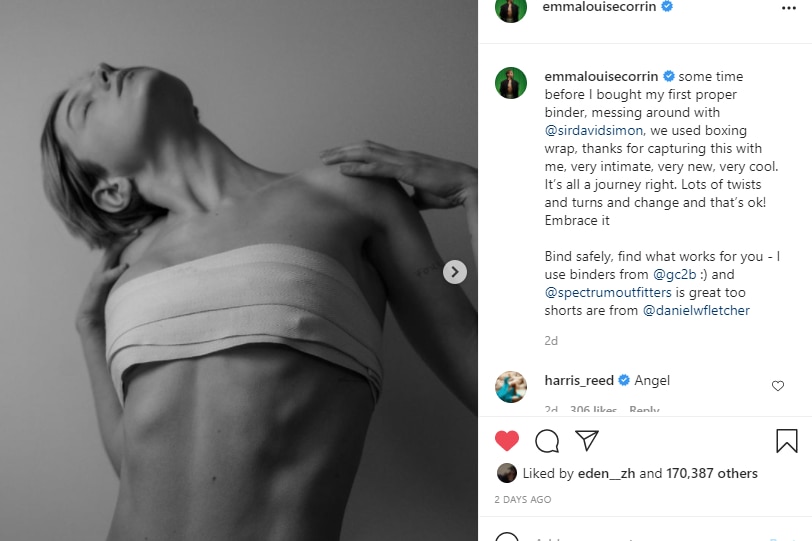Open the eden__zh username in likes

(x=606, y=473)
